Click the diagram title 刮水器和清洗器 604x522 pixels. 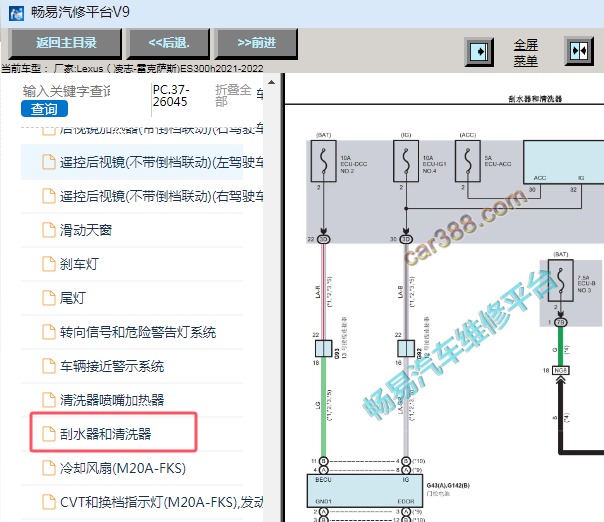pos(535,99)
